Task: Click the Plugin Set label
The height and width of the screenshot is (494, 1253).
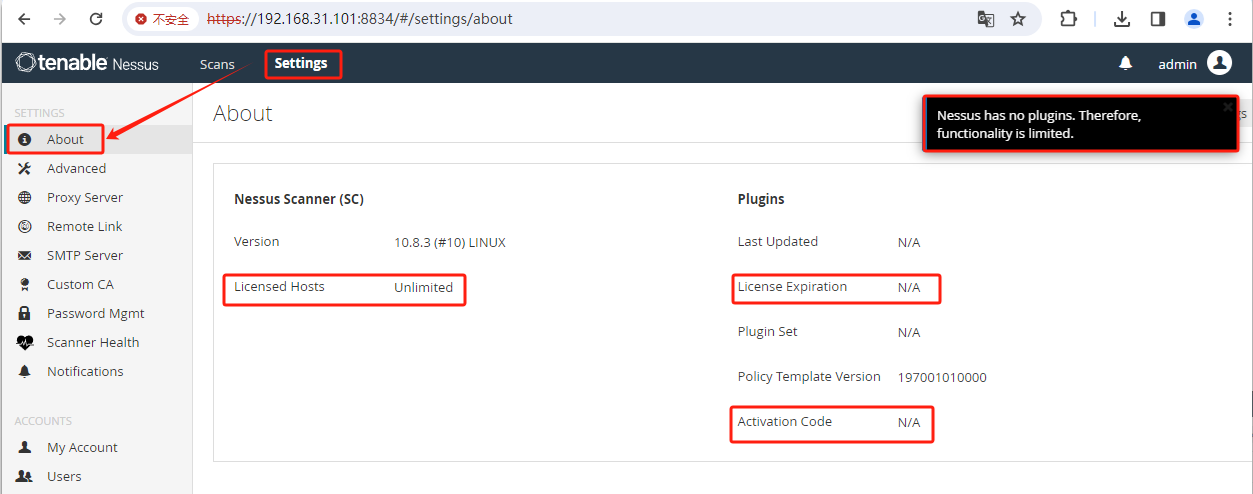Action: tap(768, 332)
